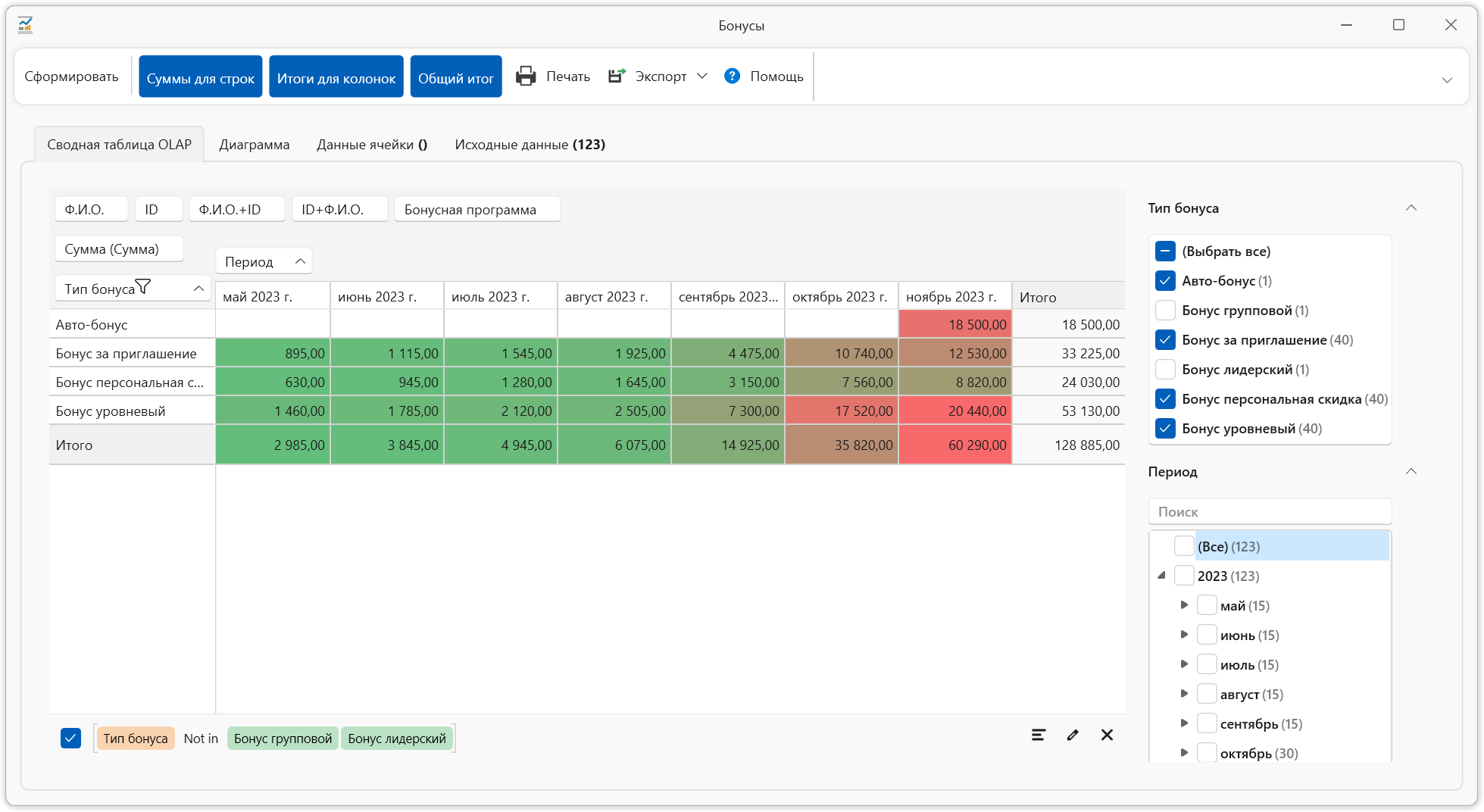Click the Поиск search field
Viewport: 1484px width, 812px height.
coord(1270,512)
